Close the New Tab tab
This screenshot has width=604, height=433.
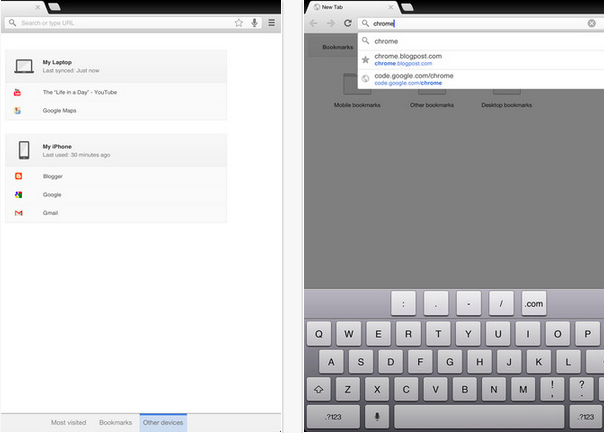pyautogui.click(x=391, y=7)
